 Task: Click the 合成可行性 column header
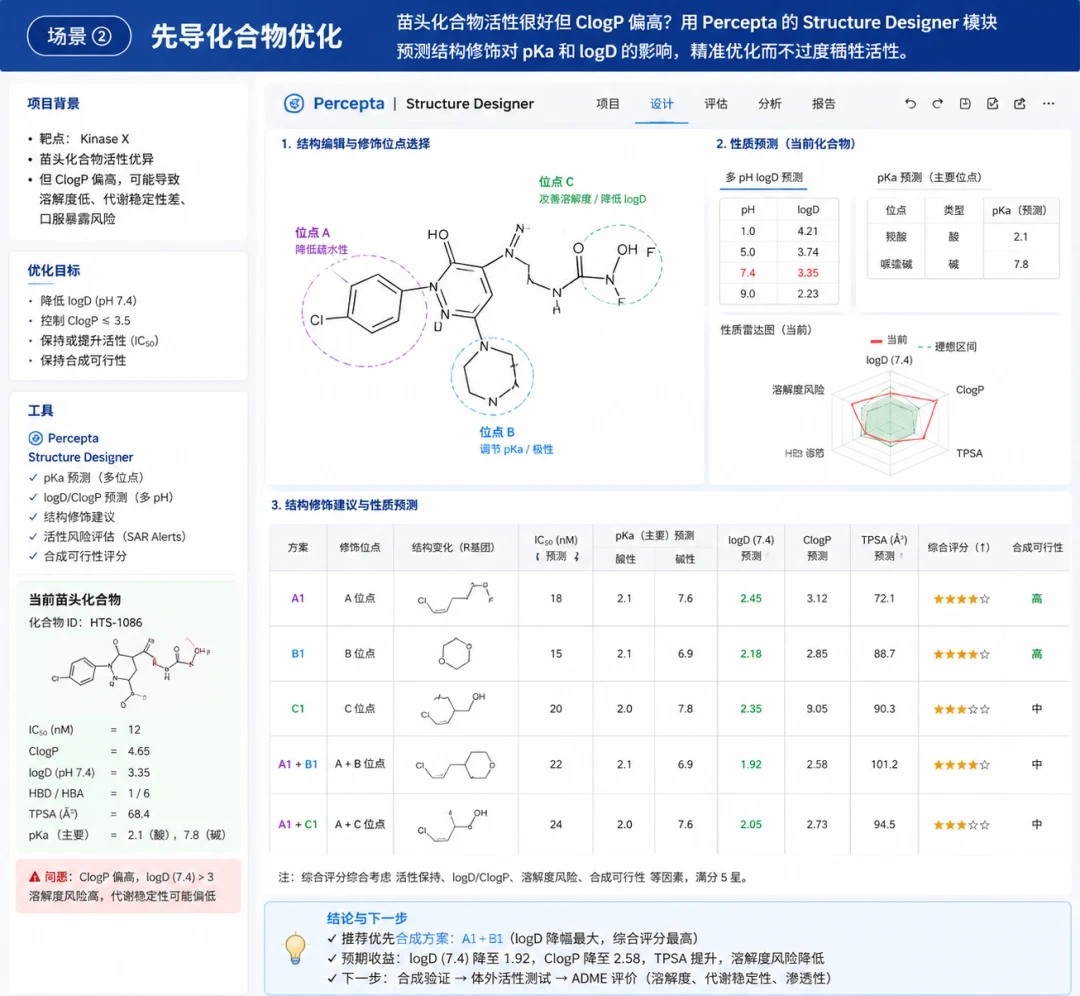coord(1037,548)
